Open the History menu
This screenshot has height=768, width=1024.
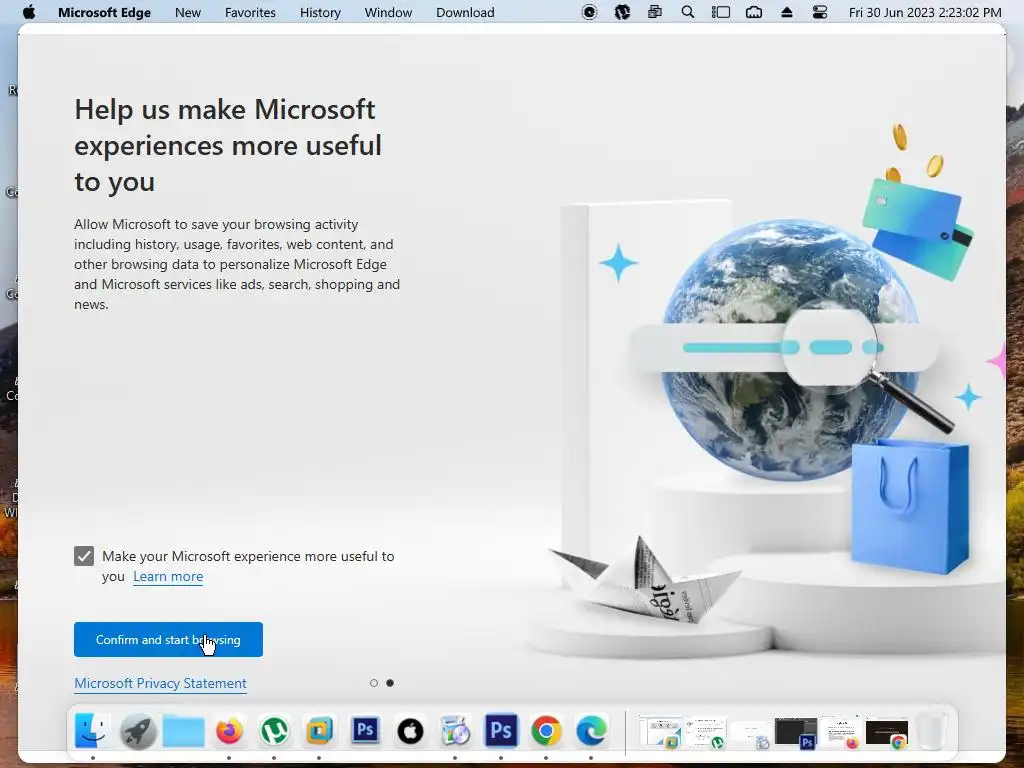coord(320,12)
